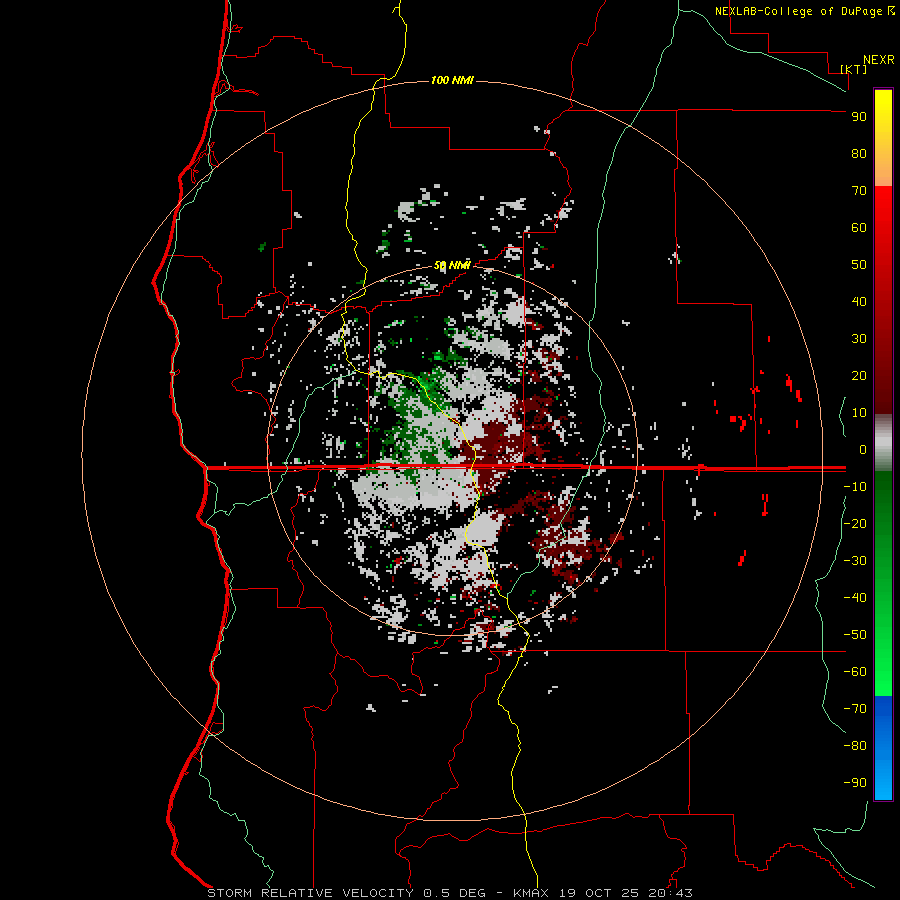Click the -50 value on velocity scale

pyautogui.click(x=855, y=635)
